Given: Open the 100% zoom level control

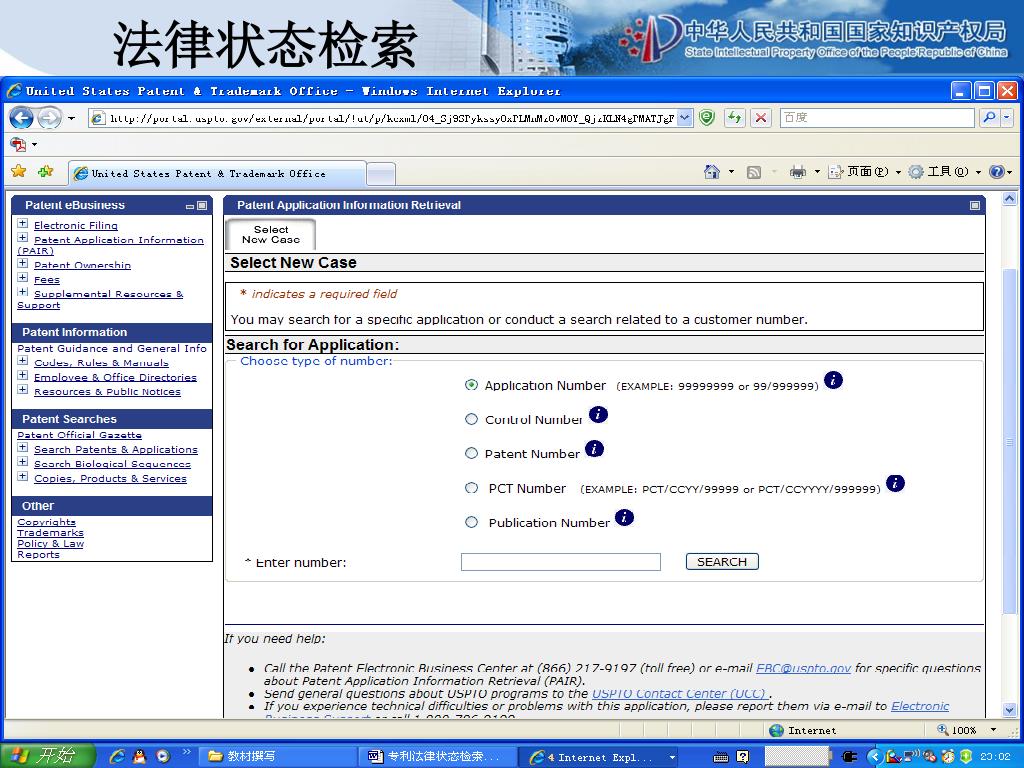Looking at the screenshot, I should pos(967,730).
